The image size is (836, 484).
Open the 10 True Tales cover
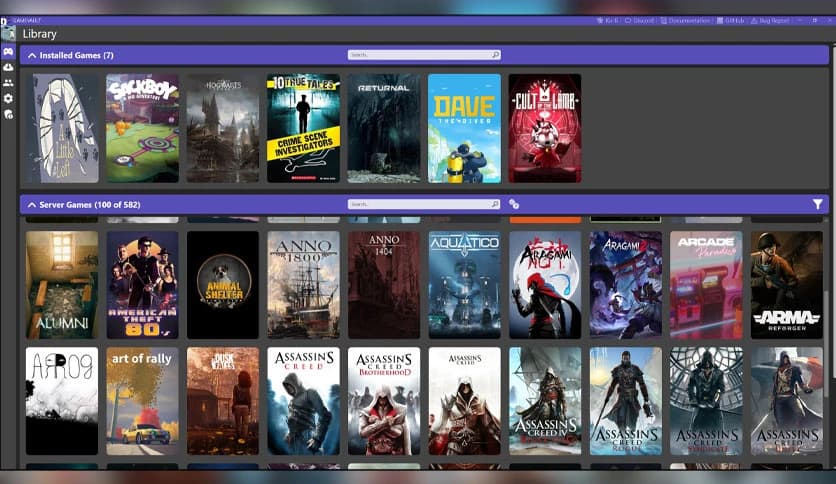303,128
